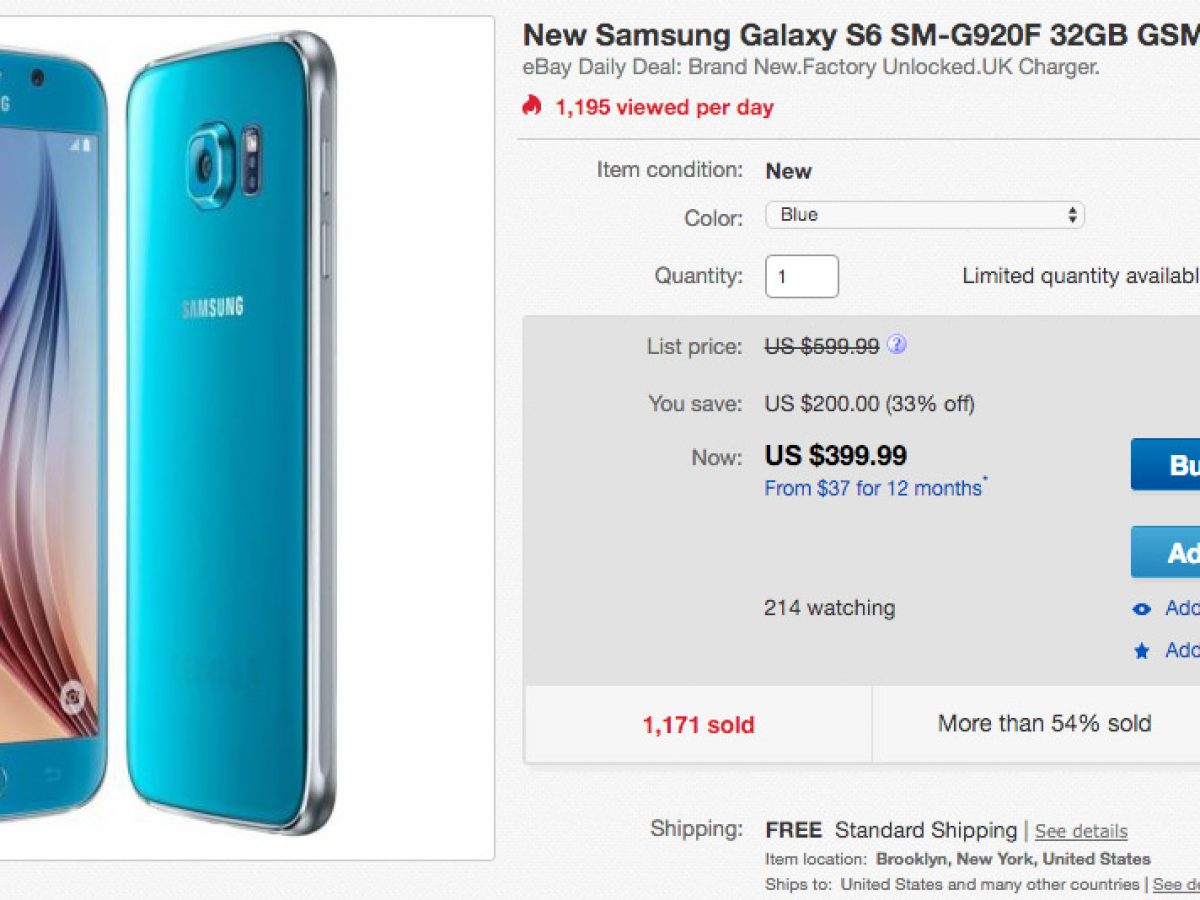Click the question mark icon next to list price
This screenshot has height=900, width=1200.
(897, 345)
